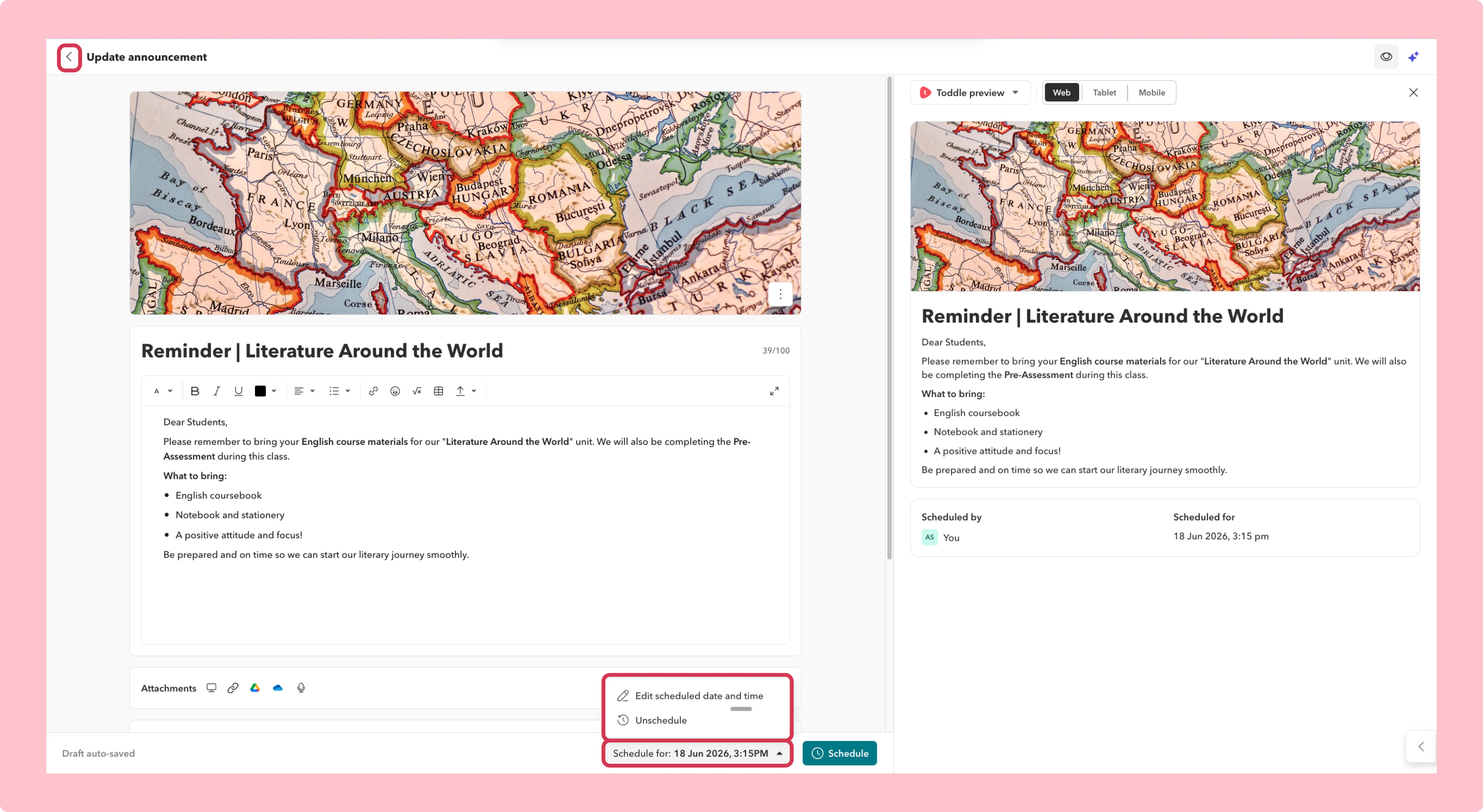Image resolution: width=1483 pixels, height=812 pixels.
Task: Open the AI sparkle assistant
Action: [x=1413, y=57]
